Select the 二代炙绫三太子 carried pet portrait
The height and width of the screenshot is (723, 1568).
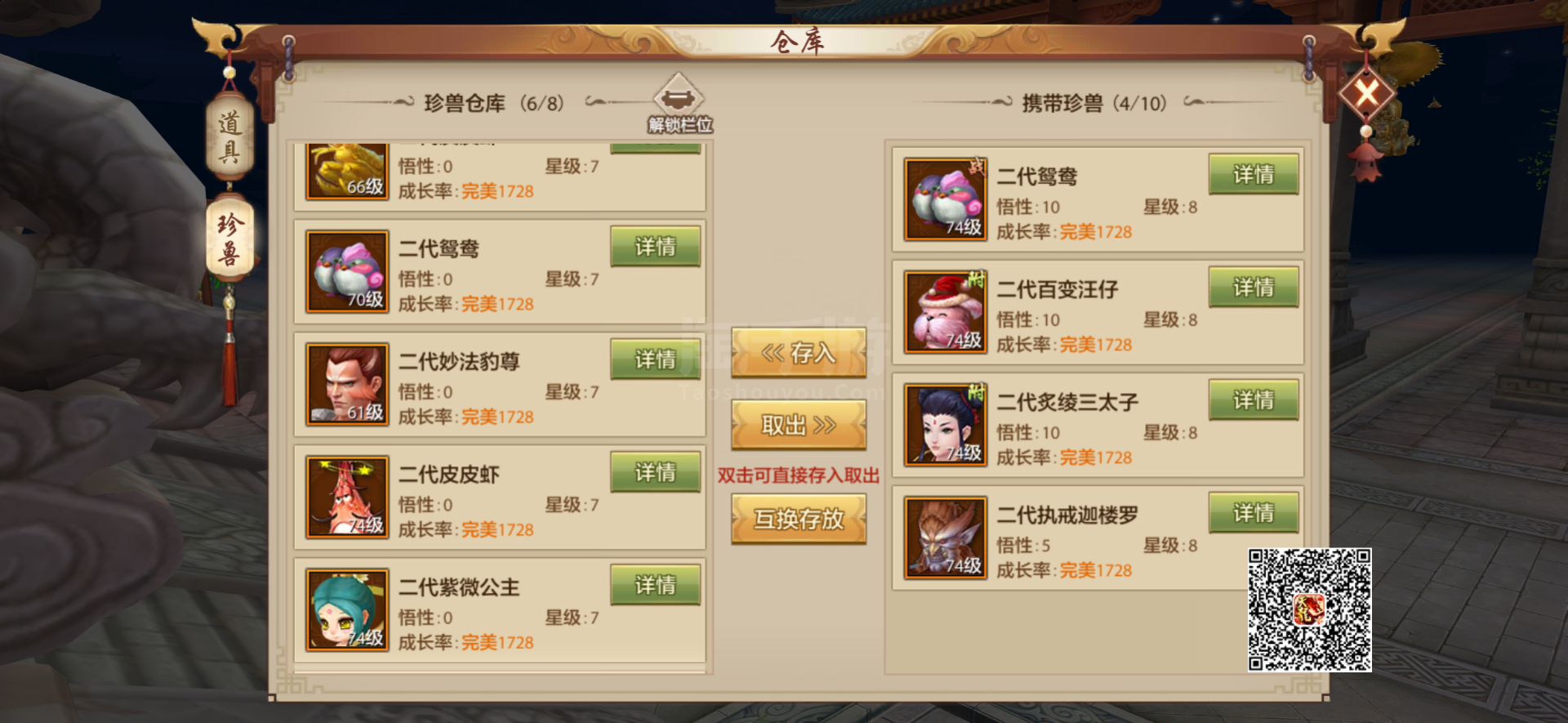946,425
